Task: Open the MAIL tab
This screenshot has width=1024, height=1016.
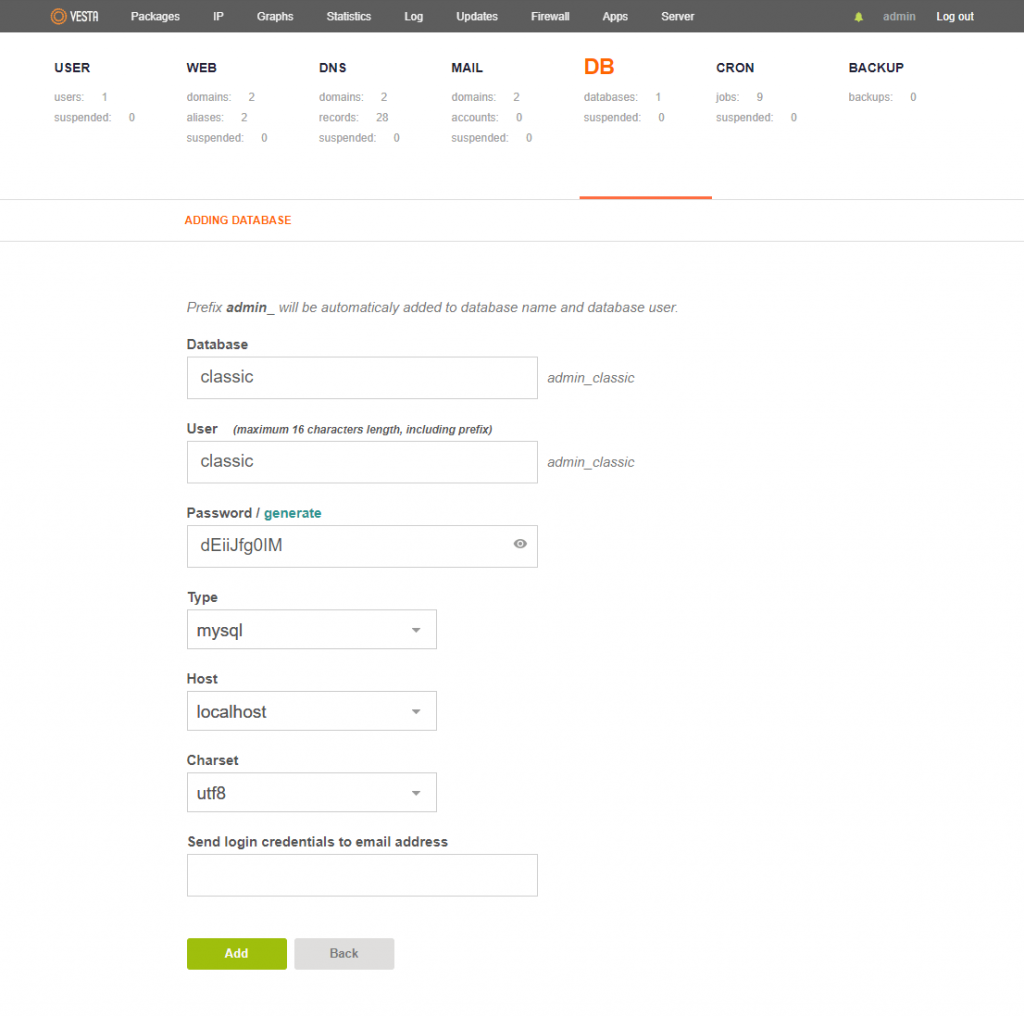Action: click(466, 68)
